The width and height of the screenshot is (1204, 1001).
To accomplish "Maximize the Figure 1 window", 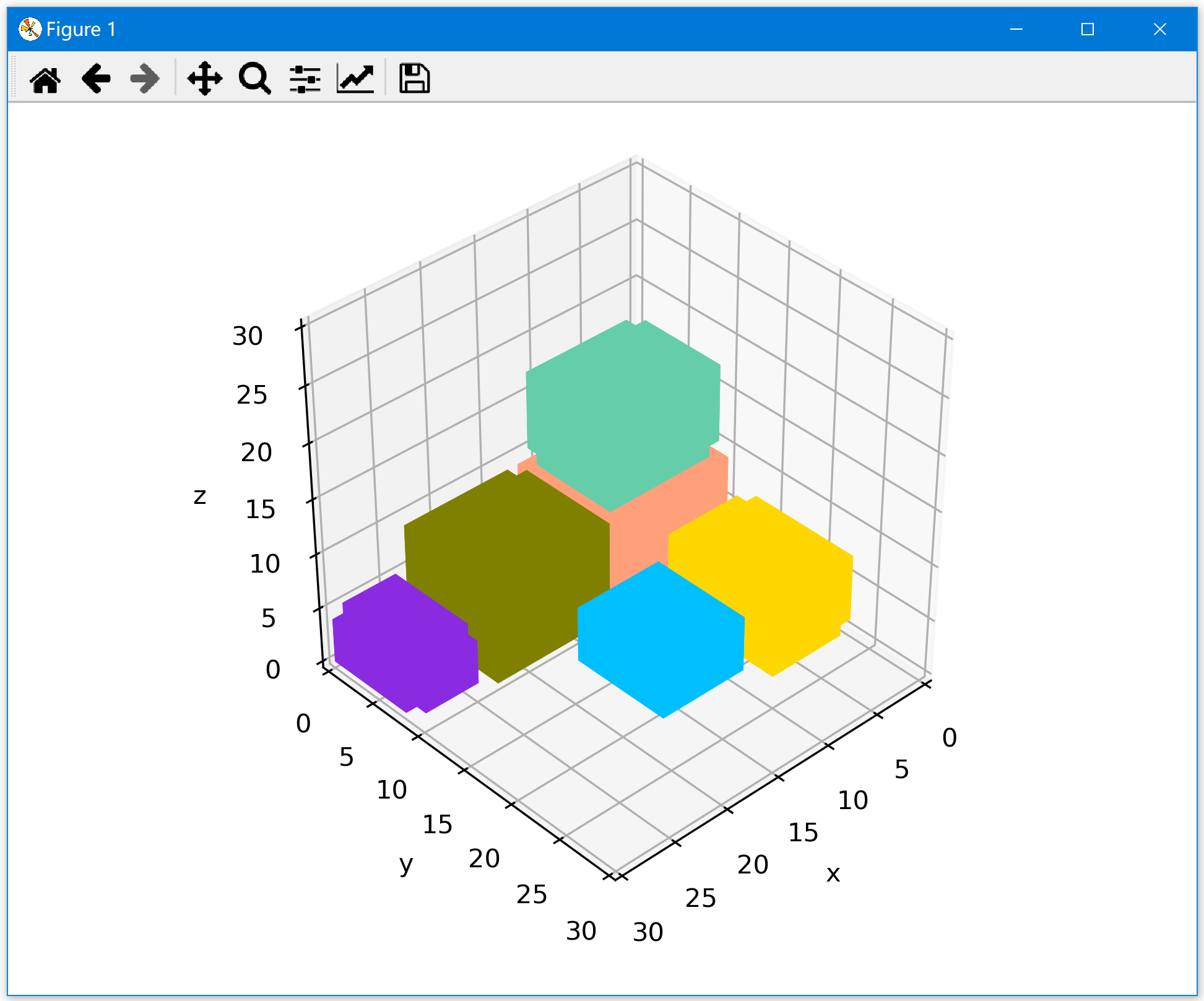I will click(x=1088, y=29).
